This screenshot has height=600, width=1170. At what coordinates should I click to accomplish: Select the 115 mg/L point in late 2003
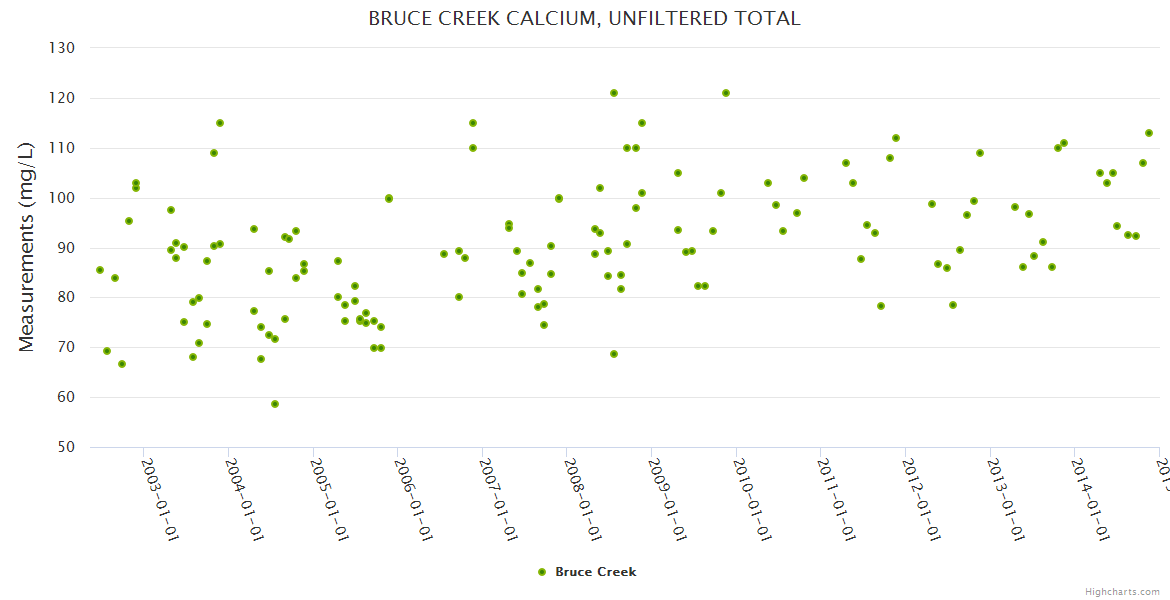[x=220, y=123]
